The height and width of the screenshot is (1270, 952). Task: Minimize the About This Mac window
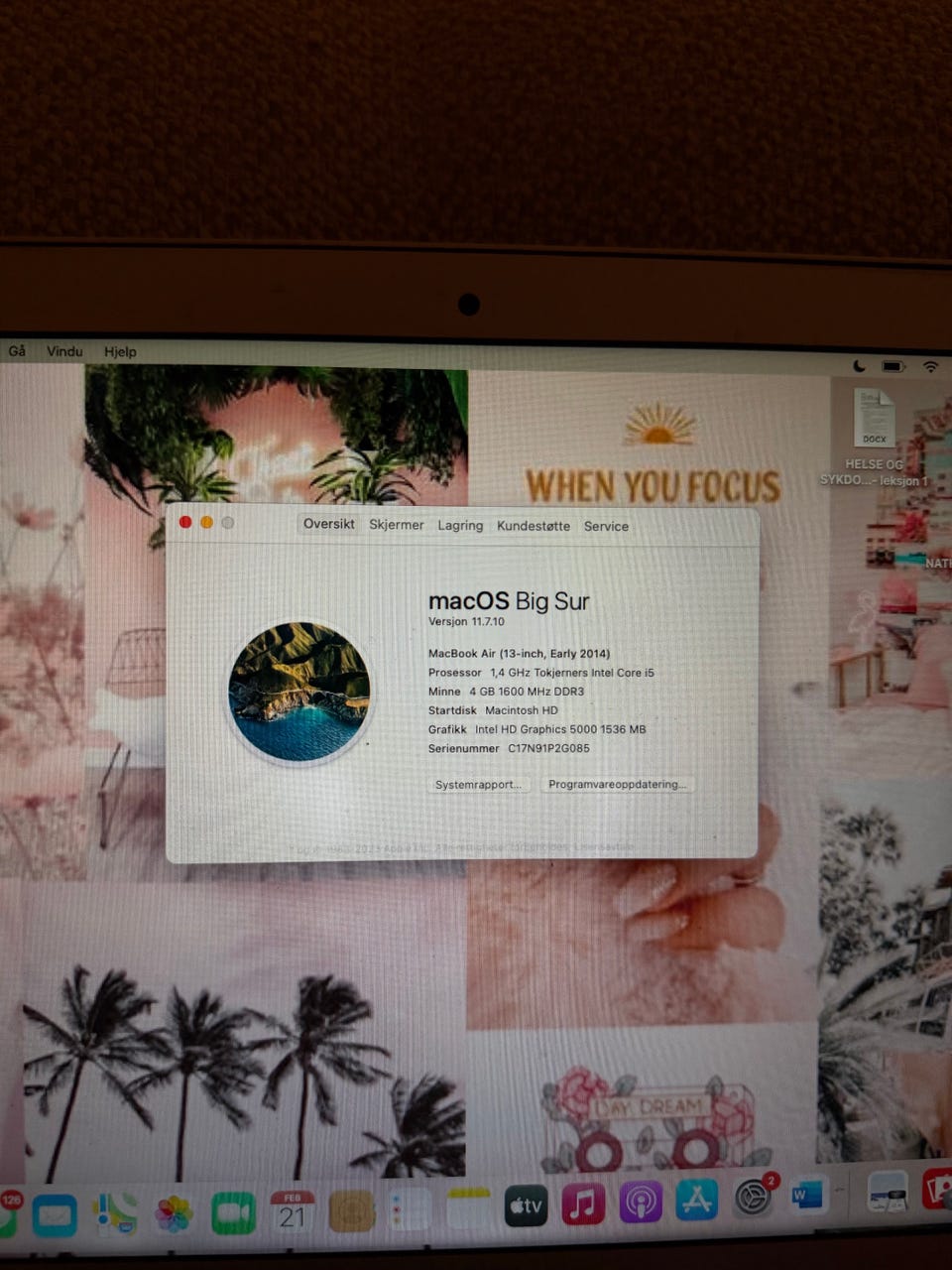[206, 522]
